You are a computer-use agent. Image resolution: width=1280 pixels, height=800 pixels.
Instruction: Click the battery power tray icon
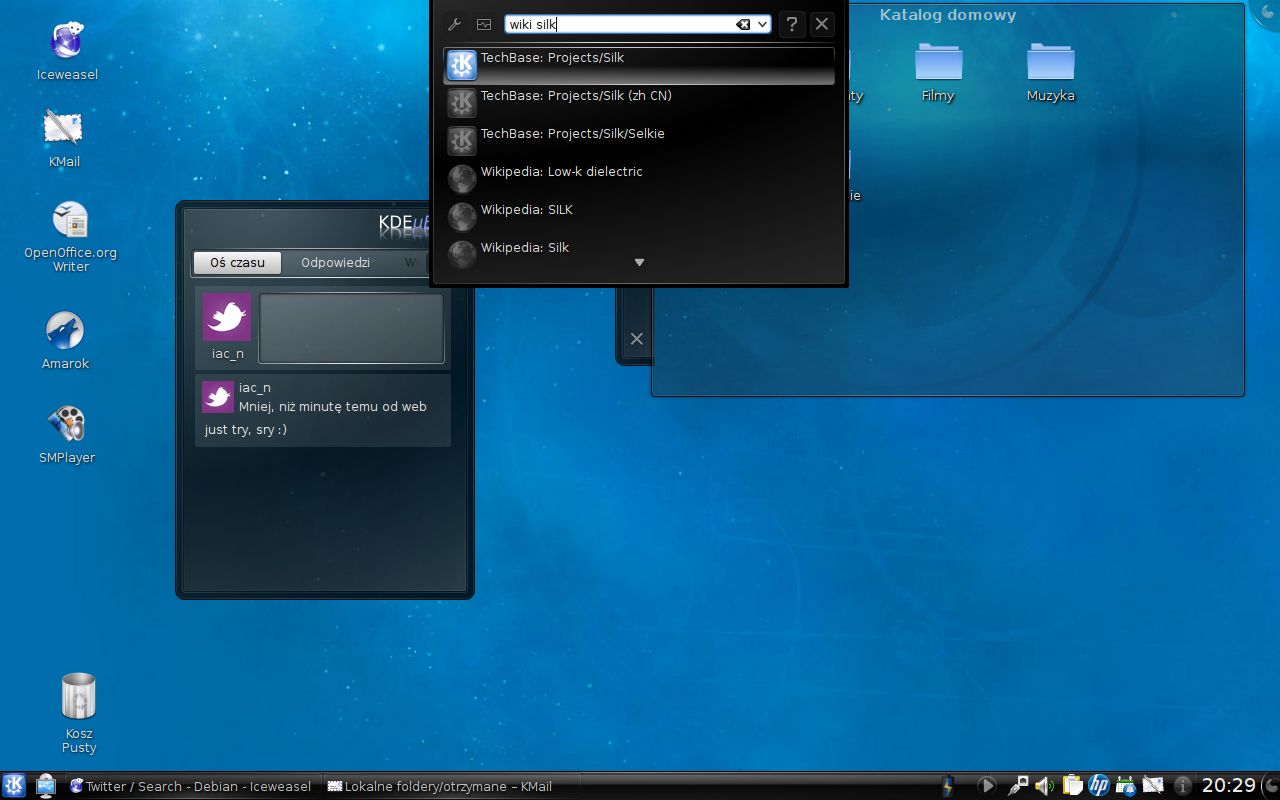pyautogui.click(x=948, y=786)
